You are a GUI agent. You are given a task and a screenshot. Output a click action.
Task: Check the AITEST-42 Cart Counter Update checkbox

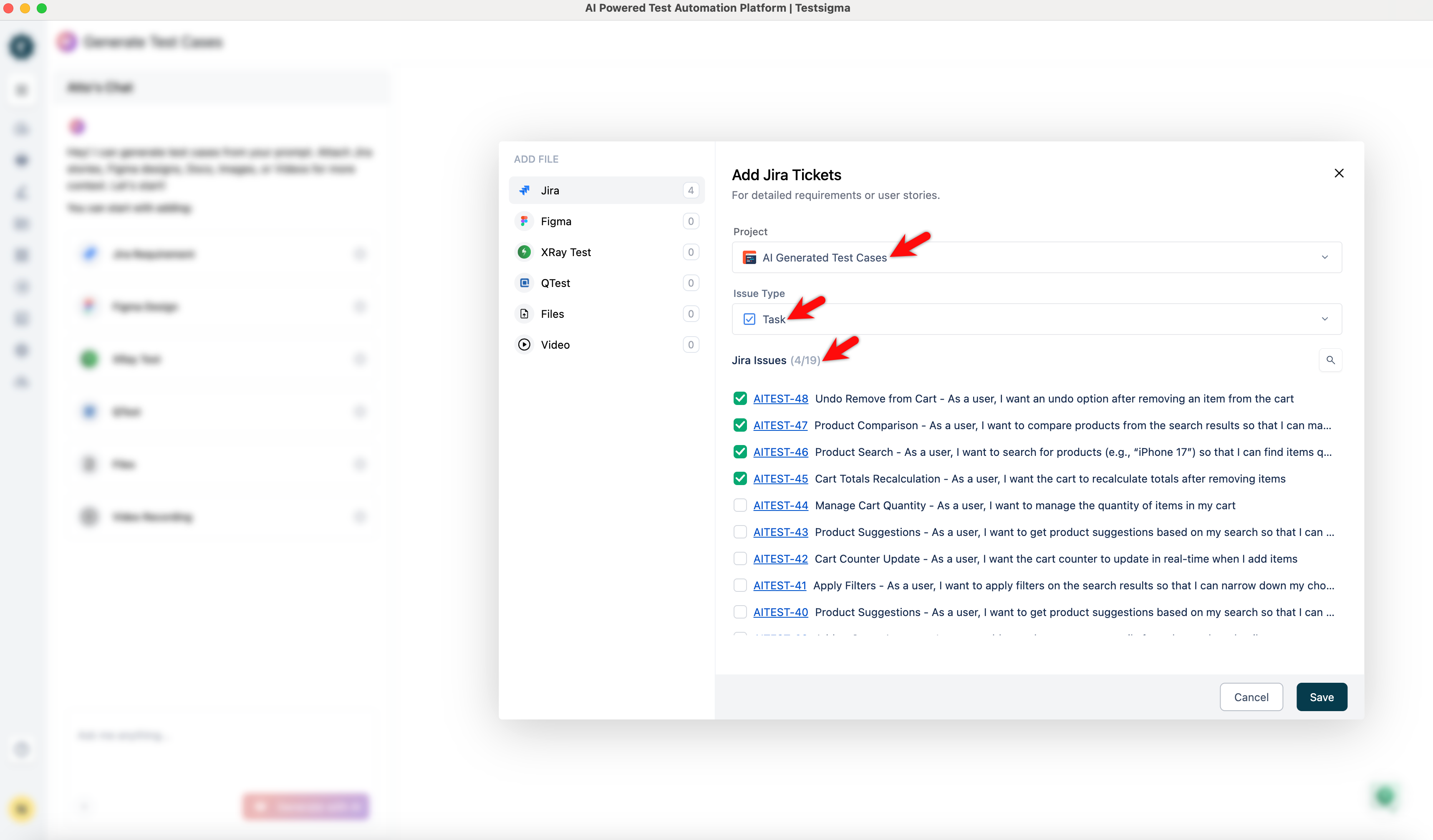click(x=740, y=558)
